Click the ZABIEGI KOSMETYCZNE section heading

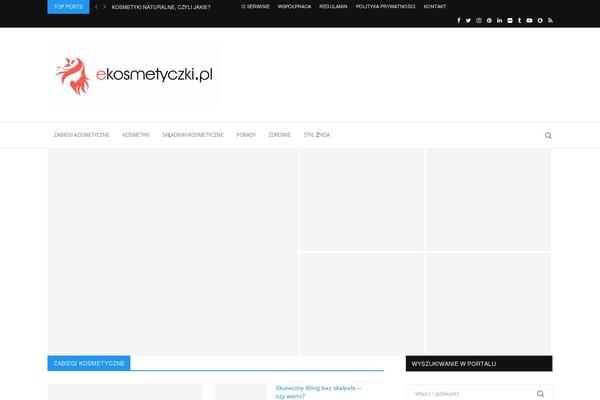[x=89, y=363]
